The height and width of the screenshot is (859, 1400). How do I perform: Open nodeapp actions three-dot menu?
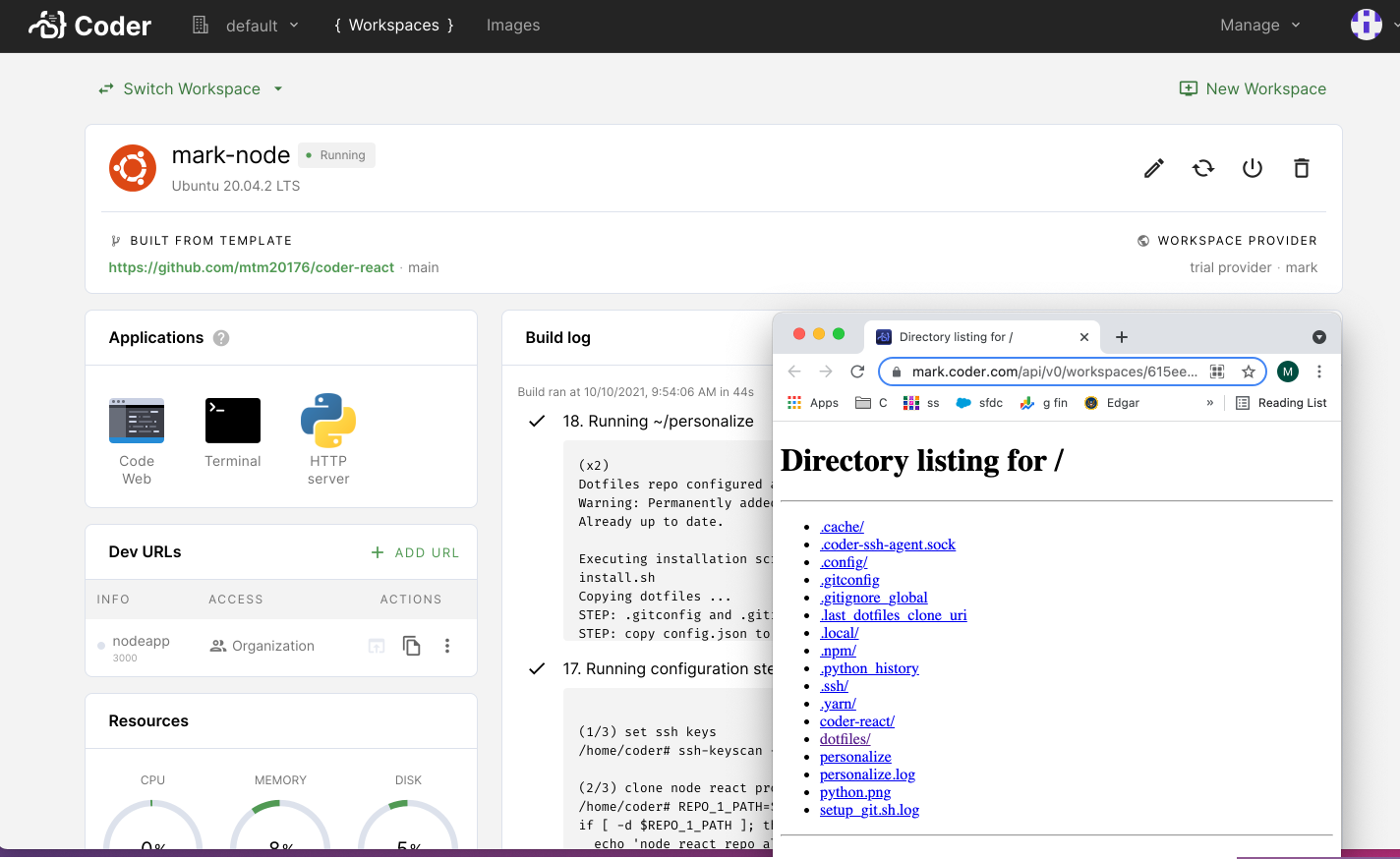pyautogui.click(x=447, y=646)
